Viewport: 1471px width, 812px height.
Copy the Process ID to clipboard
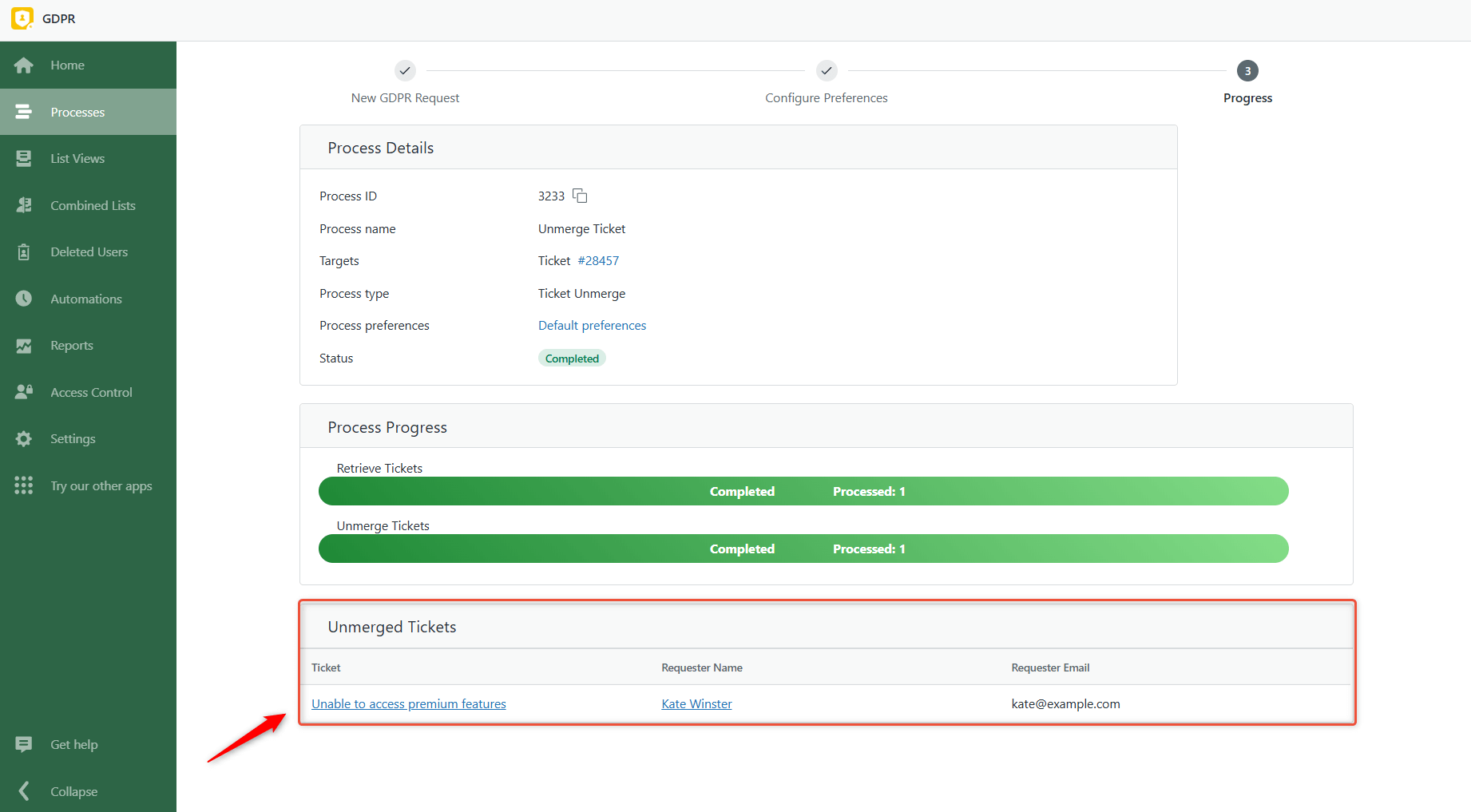pos(580,196)
